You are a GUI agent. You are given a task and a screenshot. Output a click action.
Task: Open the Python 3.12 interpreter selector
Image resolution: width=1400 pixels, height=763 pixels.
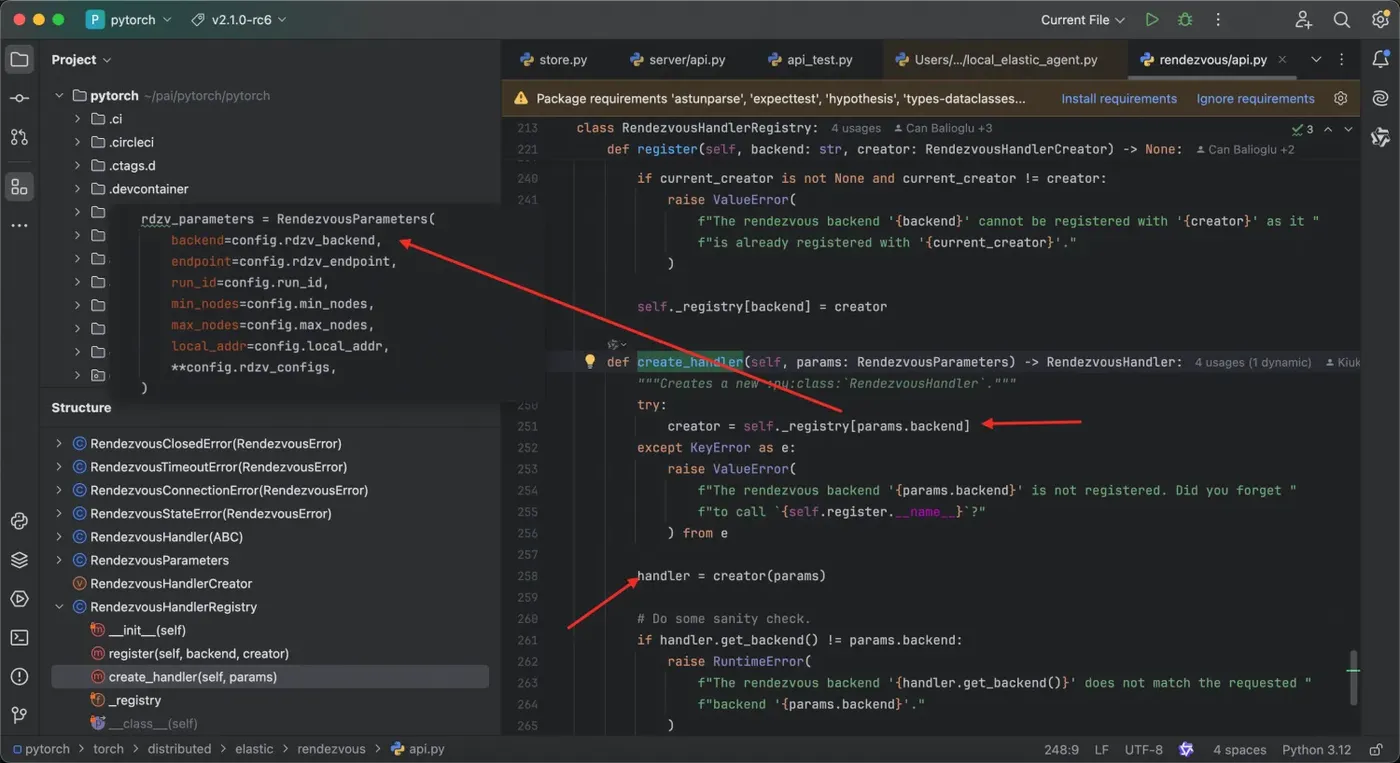pos(1317,750)
